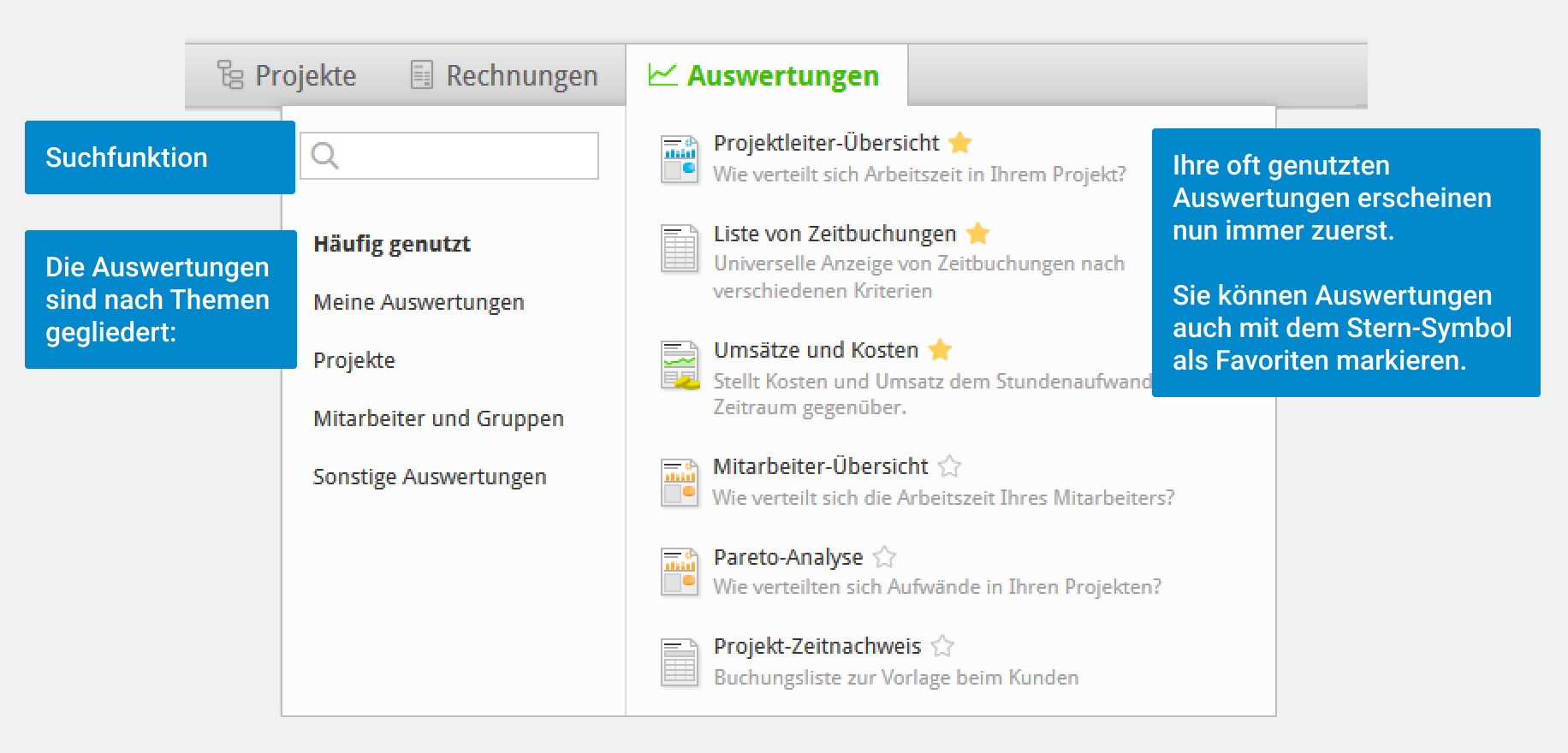The height and width of the screenshot is (753, 1568).
Task: Unfavorite Liste von Zeitbuchungen via star
Action: click(978, 233)
